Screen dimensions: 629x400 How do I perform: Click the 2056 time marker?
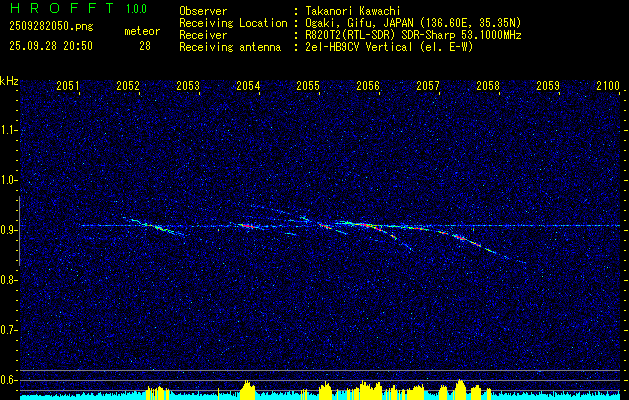pos(368,86)
